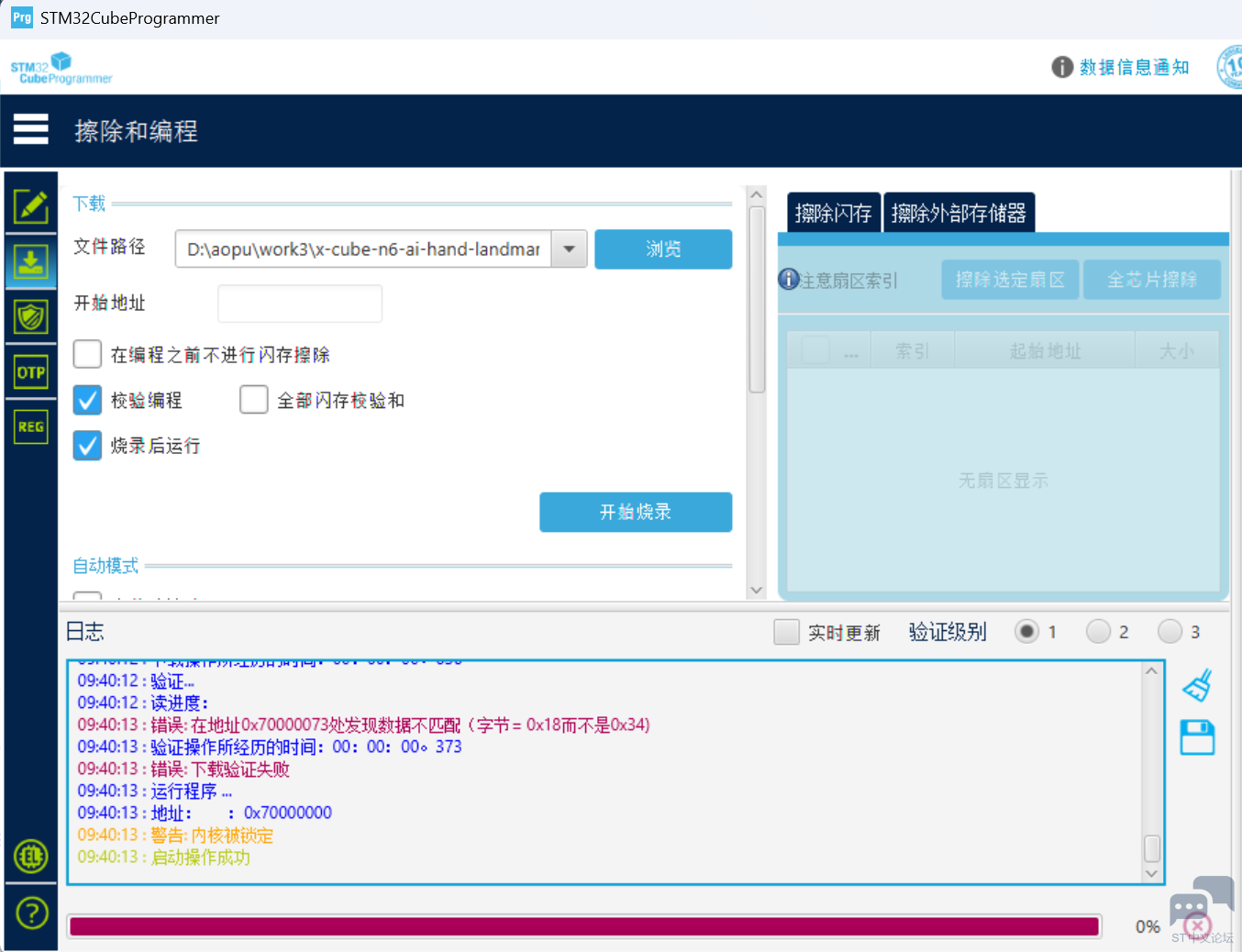Screen dimensions: 1242x952
Task: Click the 开始地址 start address input field
Action: 300,304
